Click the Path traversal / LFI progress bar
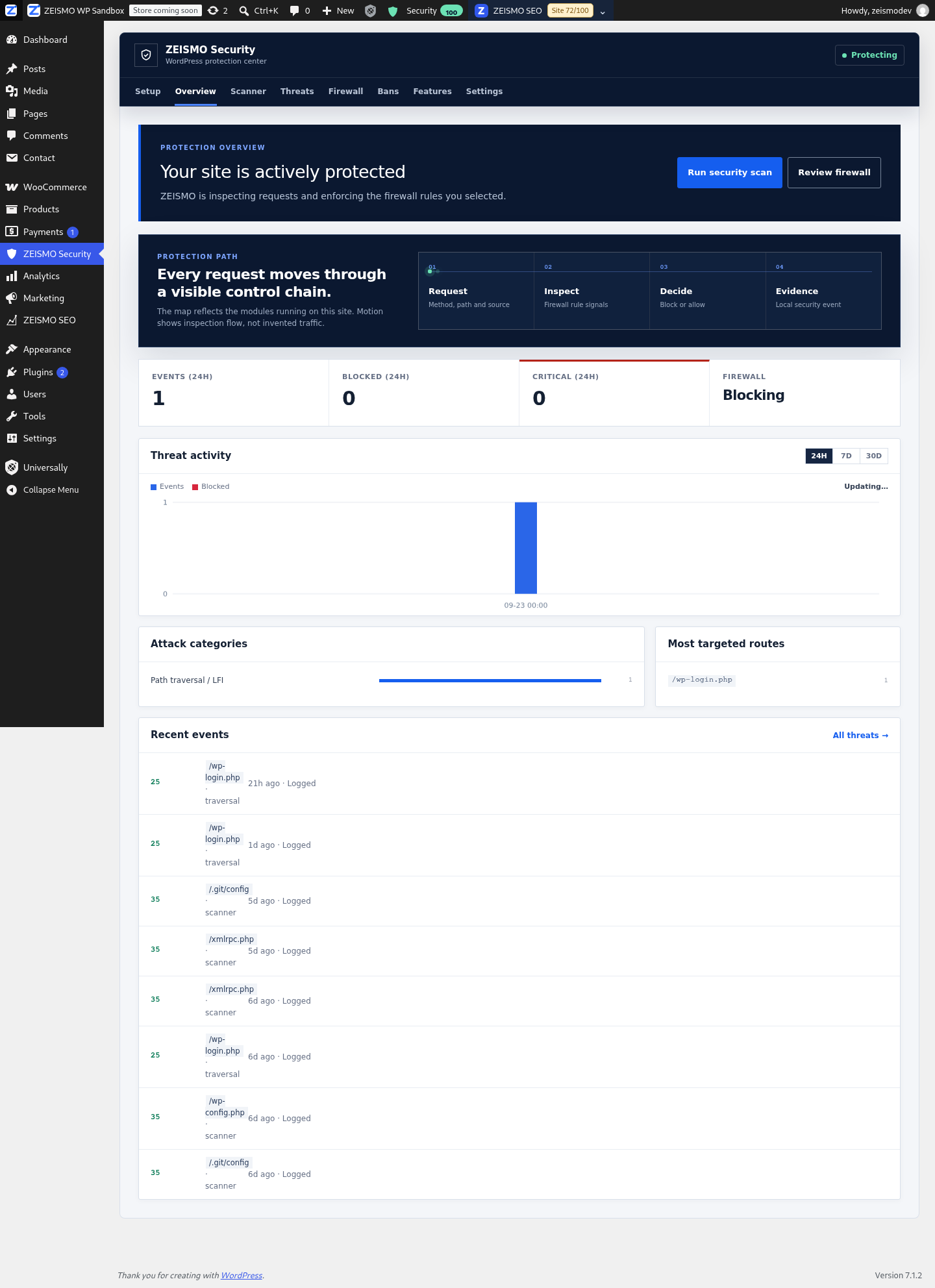This screenshot has width=935, height=1288. click(490, 680)
